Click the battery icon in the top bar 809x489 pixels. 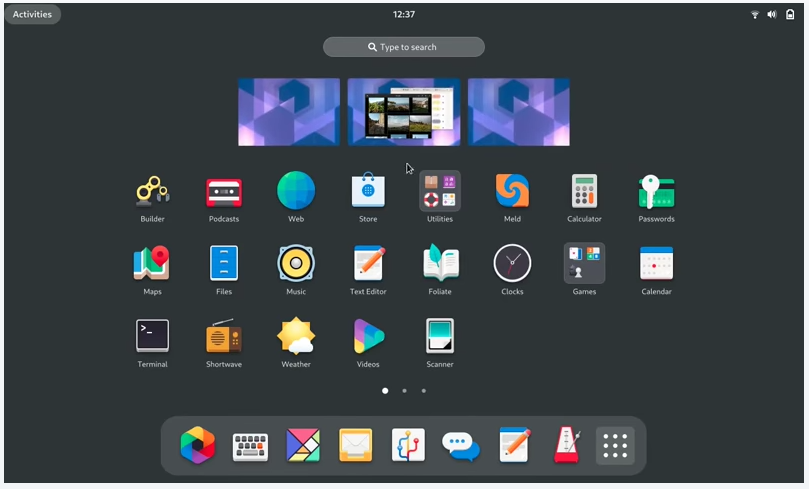(x=790, y=14)
